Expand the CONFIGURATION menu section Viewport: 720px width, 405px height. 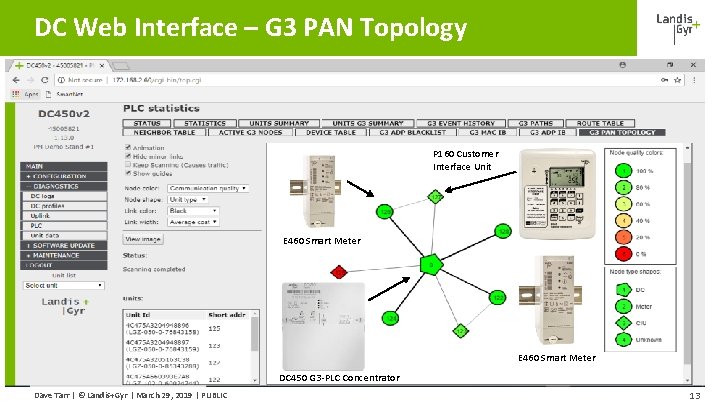pos(64,176)
